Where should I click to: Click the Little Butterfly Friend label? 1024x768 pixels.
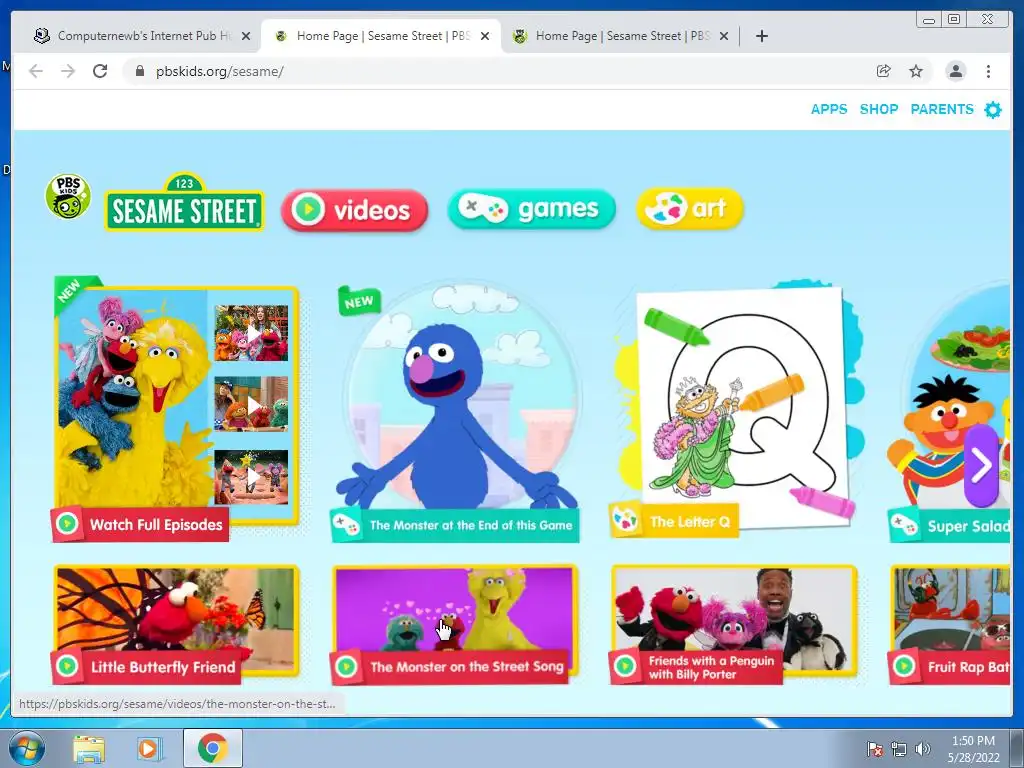[x=163, y=667]
